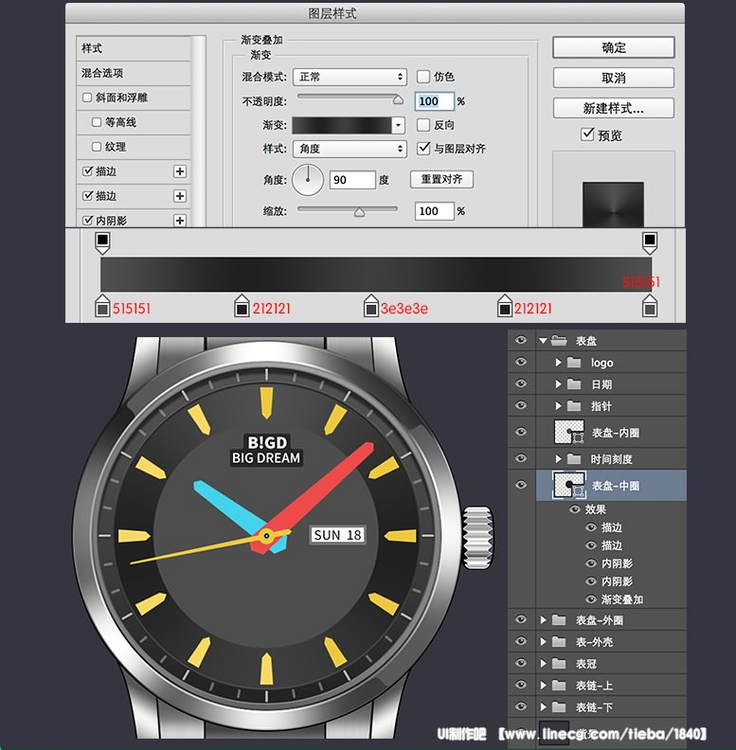The width and height of the screenshot is (736, 750).
Task: Open 混合选项 in the style list
Action: coord(133,73)
